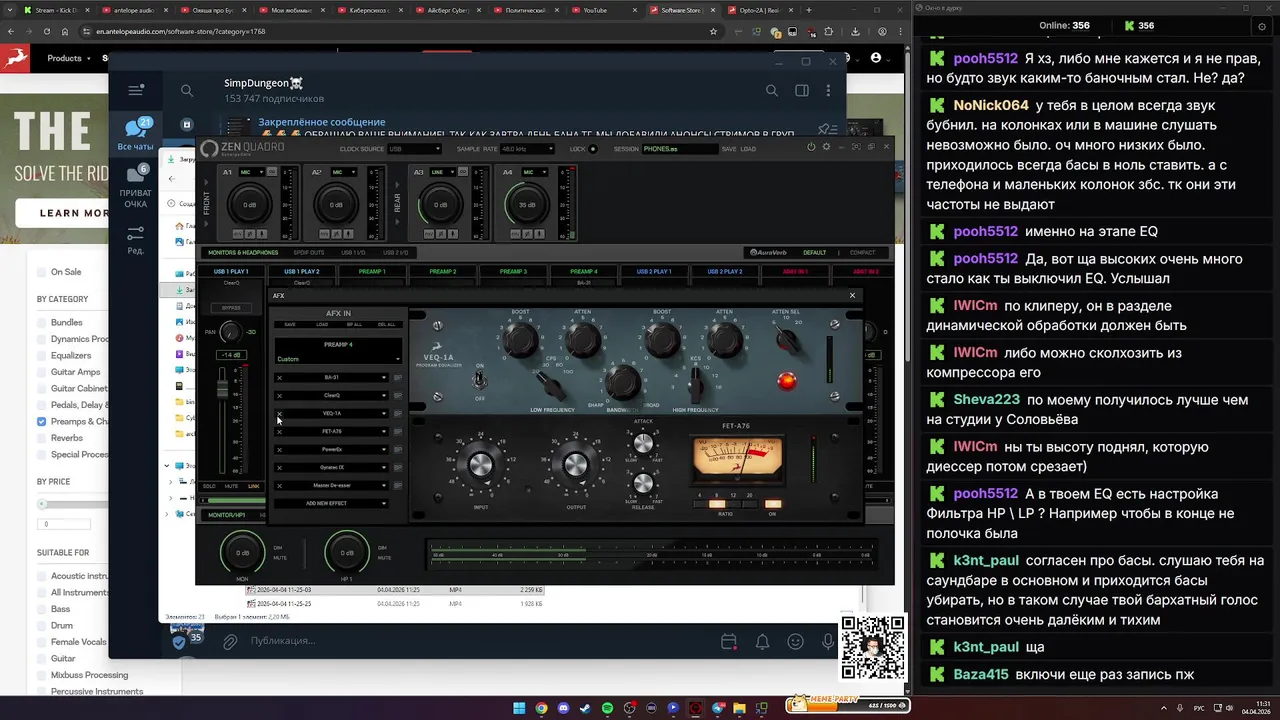Check the Drum checkbox under Suitable For

[41, 625]
